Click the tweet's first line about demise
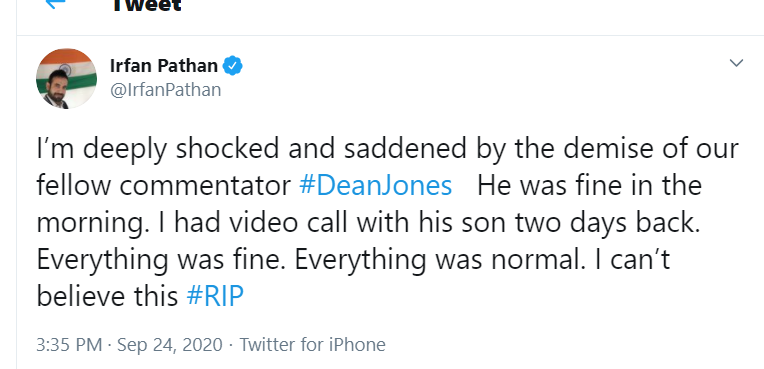The width and height of the screenshot is (764, 369). coord(388,149)
